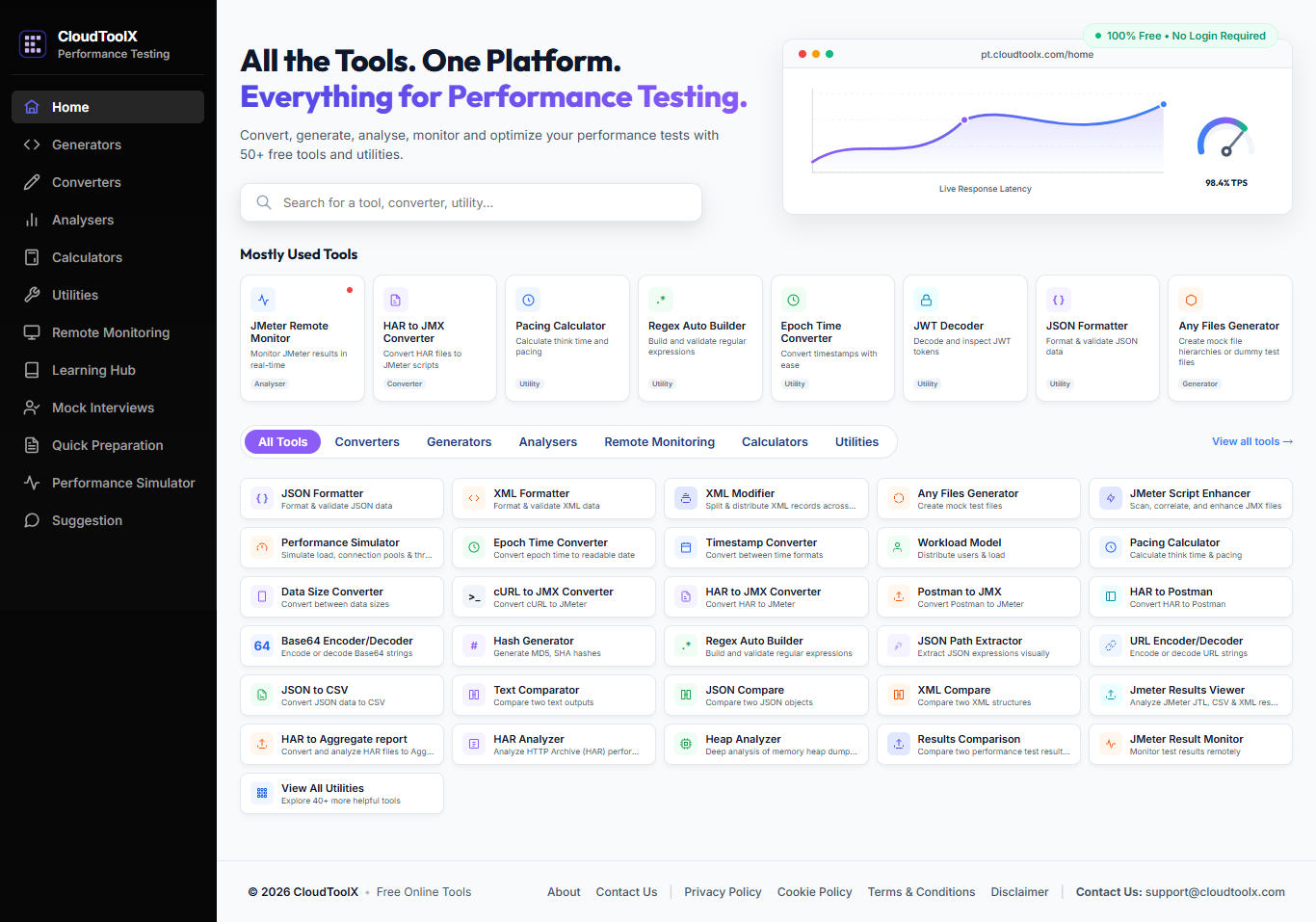The image size is (1316, 922).
Task: Switch to the Calculators filter tab
Action: pyautogui.click(x=775, y=442)
